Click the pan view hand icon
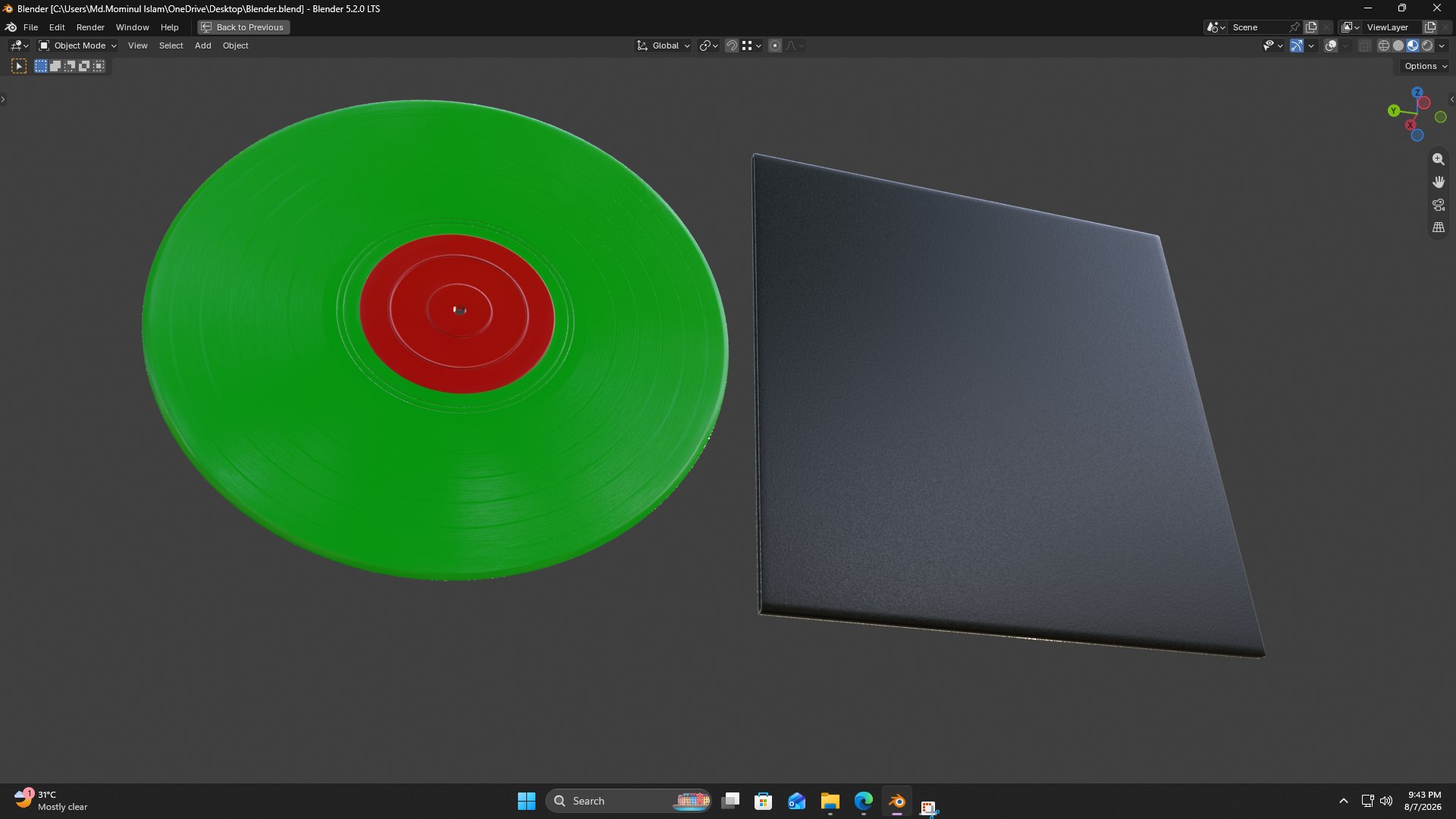The height and width of the screenshot is (819, 1456). (x=1438, y=182)
